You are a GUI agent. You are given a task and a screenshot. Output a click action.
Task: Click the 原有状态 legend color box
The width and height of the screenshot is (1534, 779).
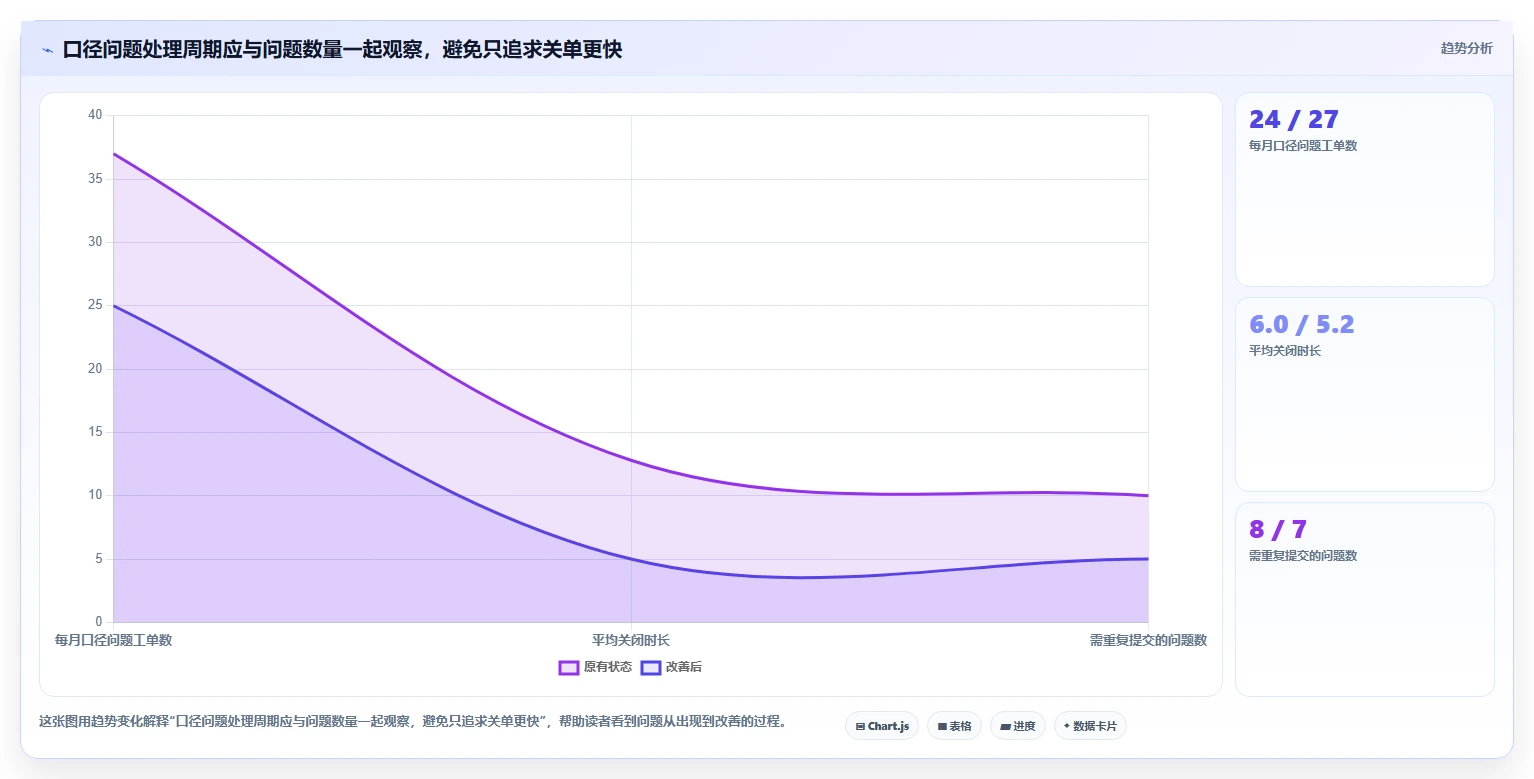(x=569, y=667)
